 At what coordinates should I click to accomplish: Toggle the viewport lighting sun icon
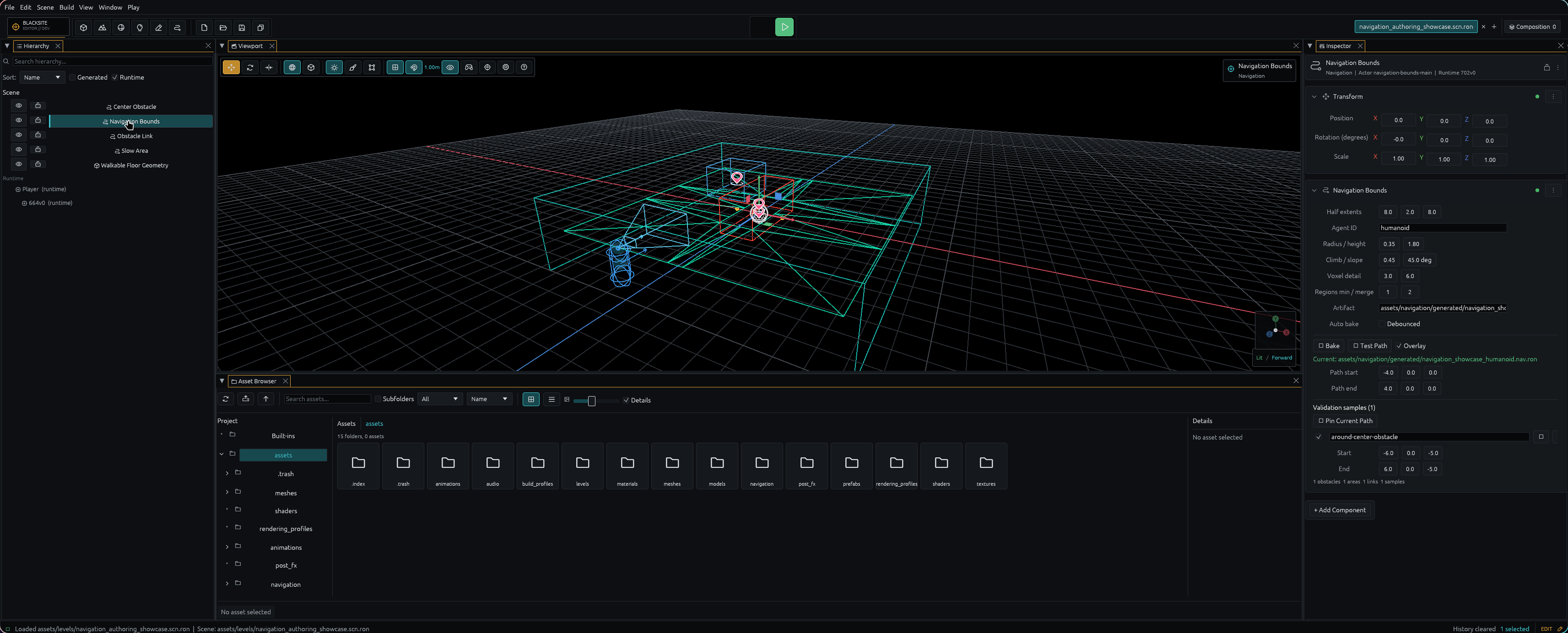pyautogui.click(x=334, y=68)
